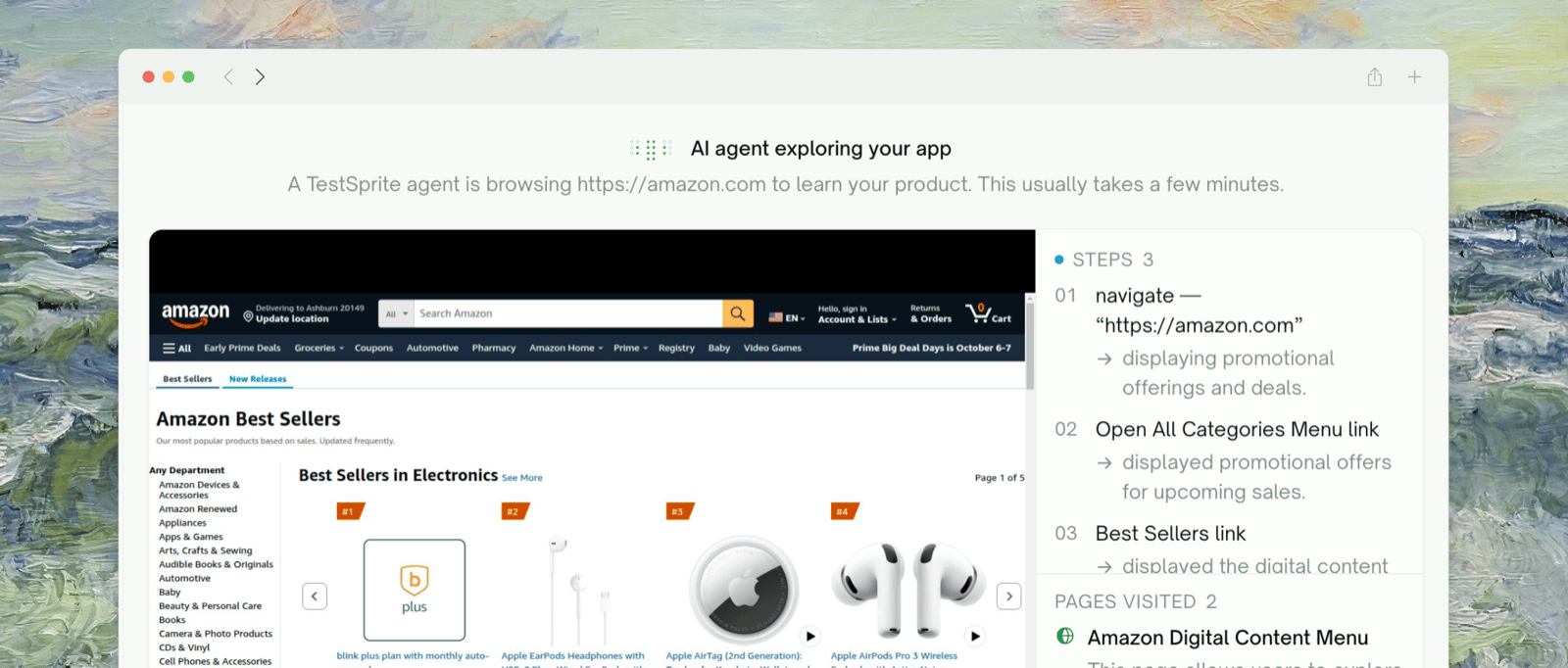Play the Apple AirTag product video
Image resolution: width=1568 pixels, height=668 pixels.
pos(810,636)
